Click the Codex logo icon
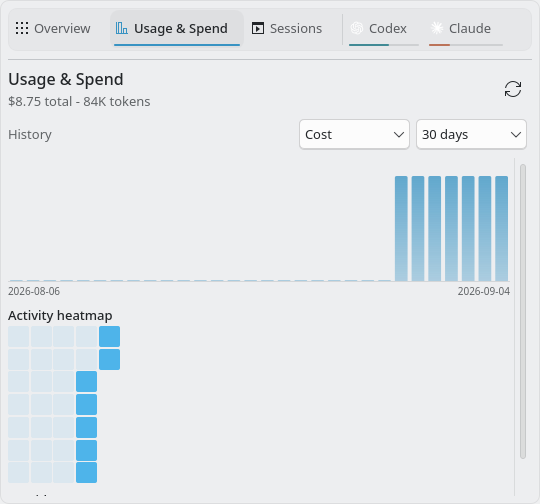The image size is (540, 504). (357, 28)
